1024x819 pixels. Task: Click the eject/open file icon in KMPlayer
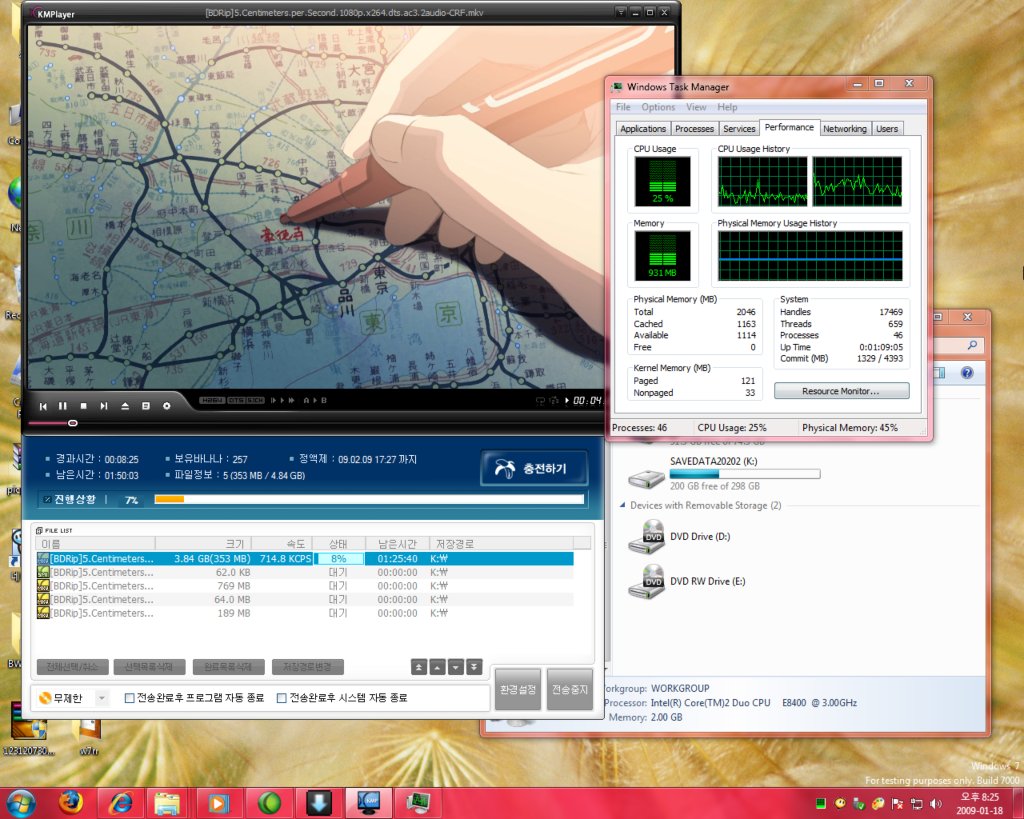pyautogui.click(x=125, y=406)
